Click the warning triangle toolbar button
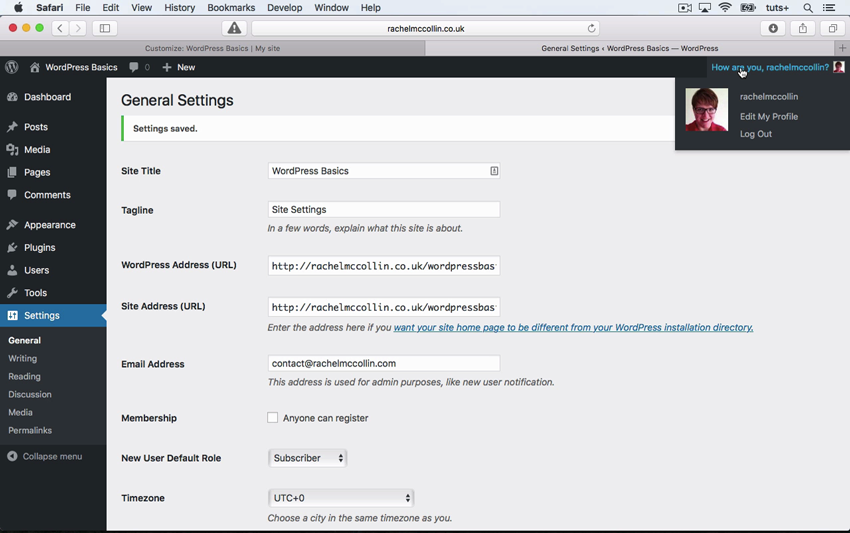Screen dimensions: 850x533 click(x=234, y=28)
